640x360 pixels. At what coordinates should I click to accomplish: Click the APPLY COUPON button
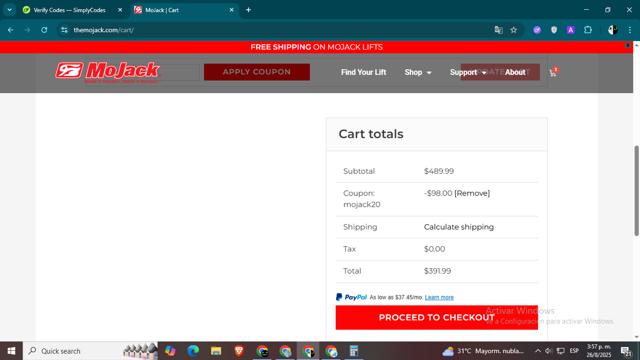tap(257, 72)
